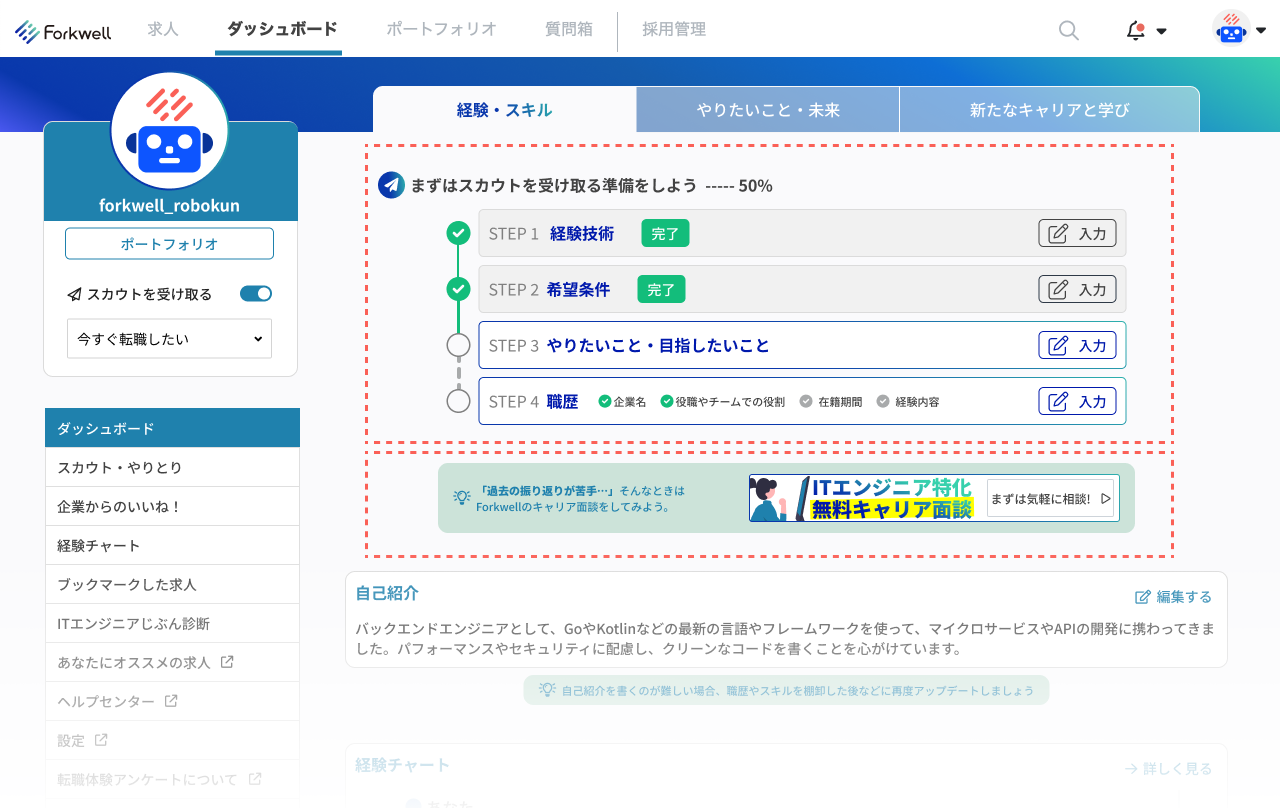1280x808 pixels.
Task: Open the ポートフォリオ nav item
Action: 441,29
